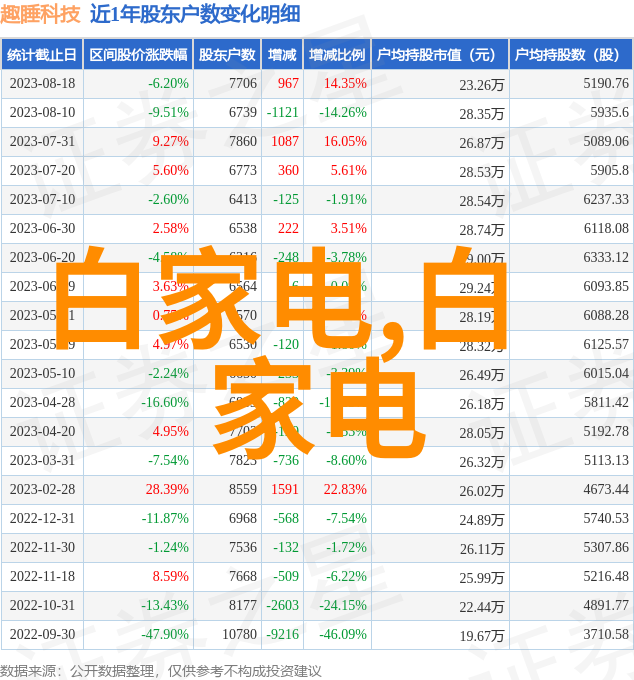This screenshot has width=634, height=680.
Task: Click the market value 19.67万
Action: (482, 636)
